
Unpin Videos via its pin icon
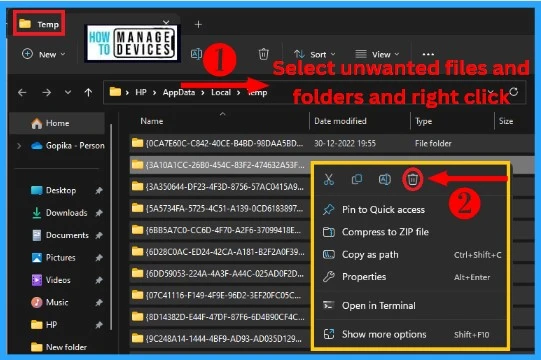tap(99, 280)
